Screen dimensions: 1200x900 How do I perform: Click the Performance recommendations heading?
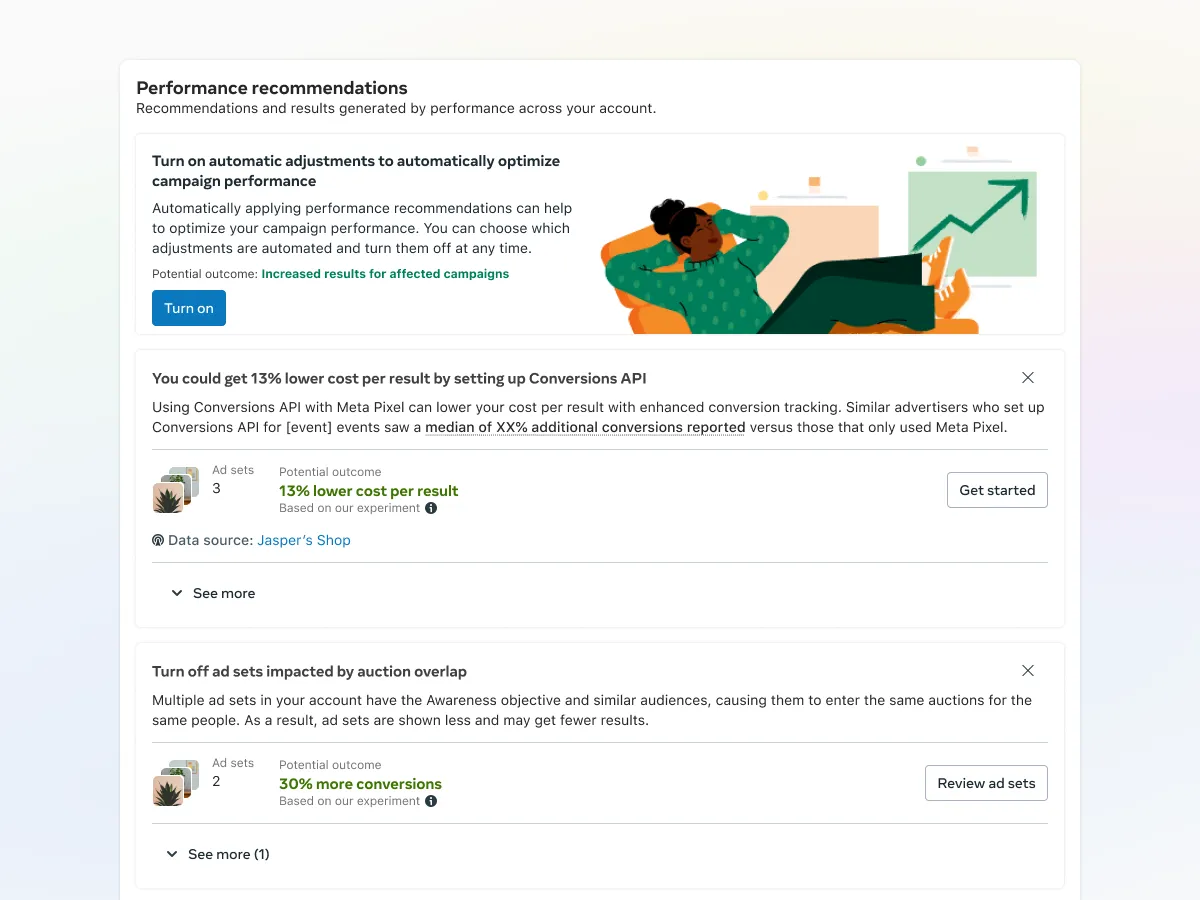point(272,88)
